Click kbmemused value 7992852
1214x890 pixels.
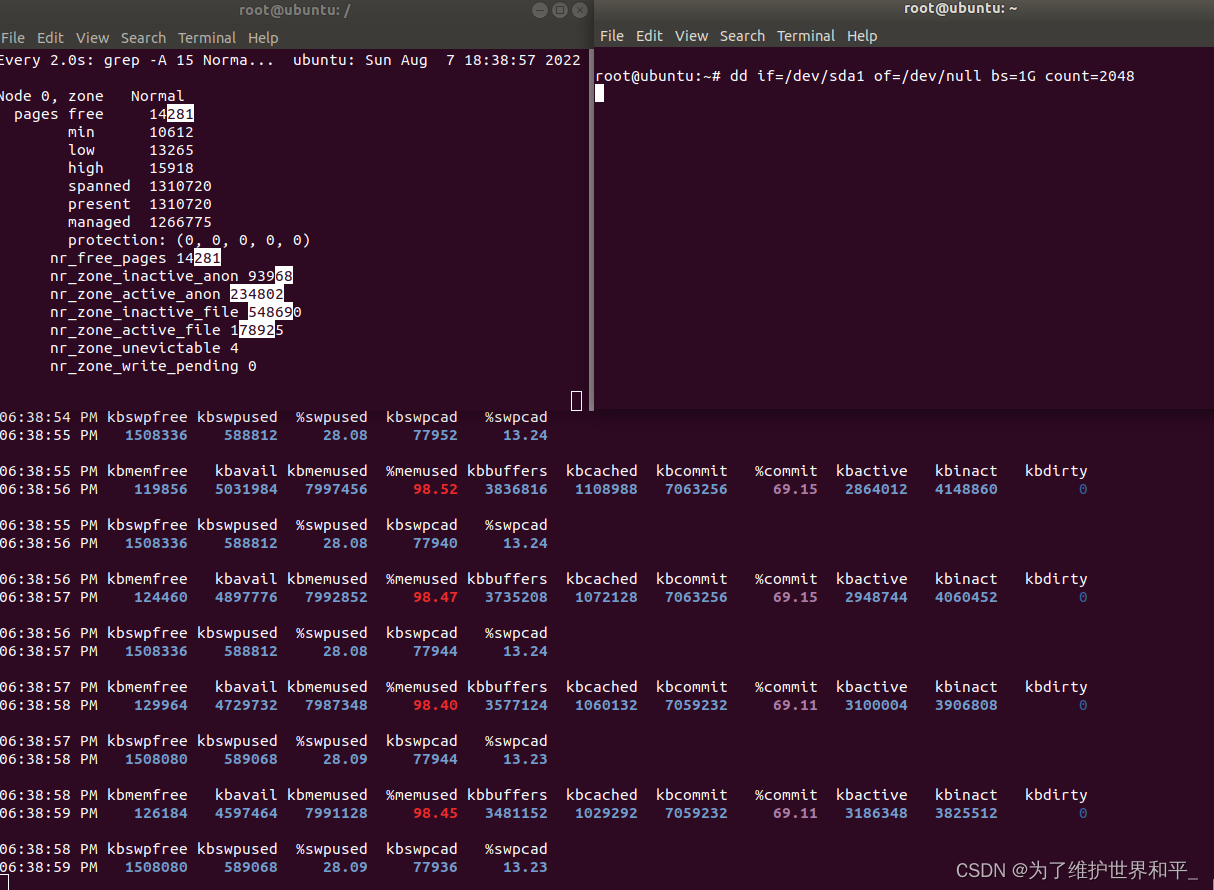[336, 597]
